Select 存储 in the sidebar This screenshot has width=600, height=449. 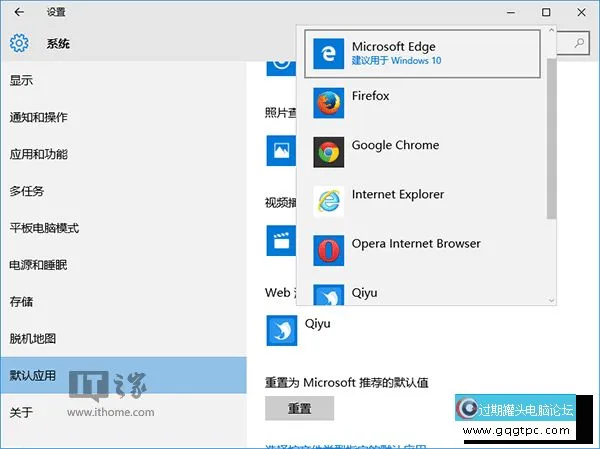21,301
